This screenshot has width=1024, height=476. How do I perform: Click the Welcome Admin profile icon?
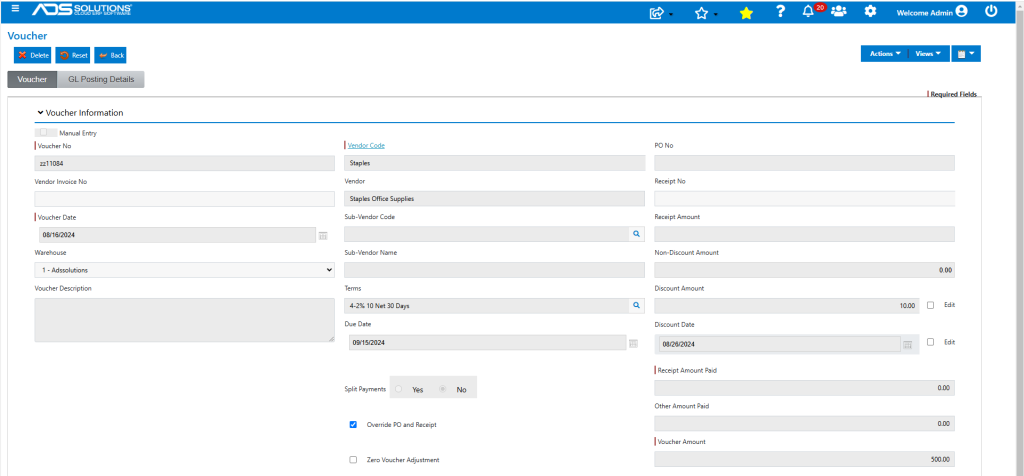[961, 11]
